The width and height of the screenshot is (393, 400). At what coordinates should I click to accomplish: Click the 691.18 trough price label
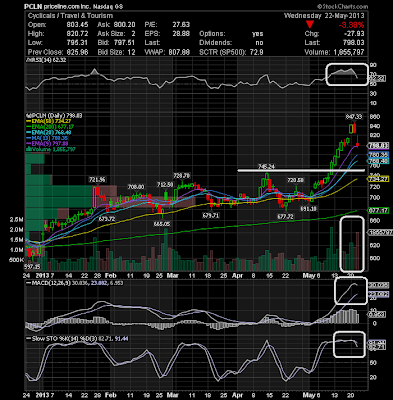(308, 209)
